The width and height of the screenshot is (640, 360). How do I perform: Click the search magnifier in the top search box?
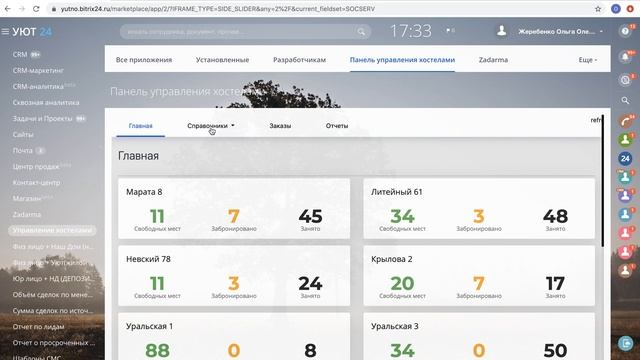[x=361, y=32]
